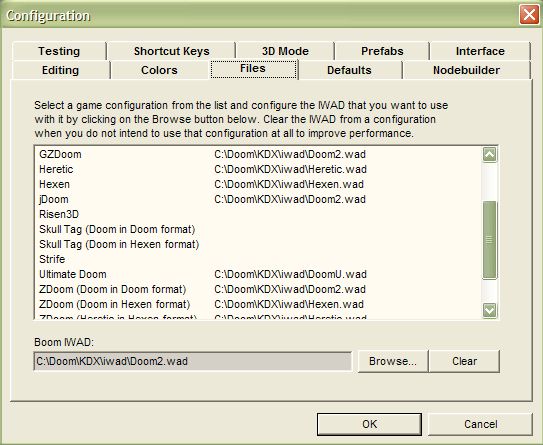Select the GZDoom configuration row
The height and width of the screenshot is (445, 543).
pos(258,154)
